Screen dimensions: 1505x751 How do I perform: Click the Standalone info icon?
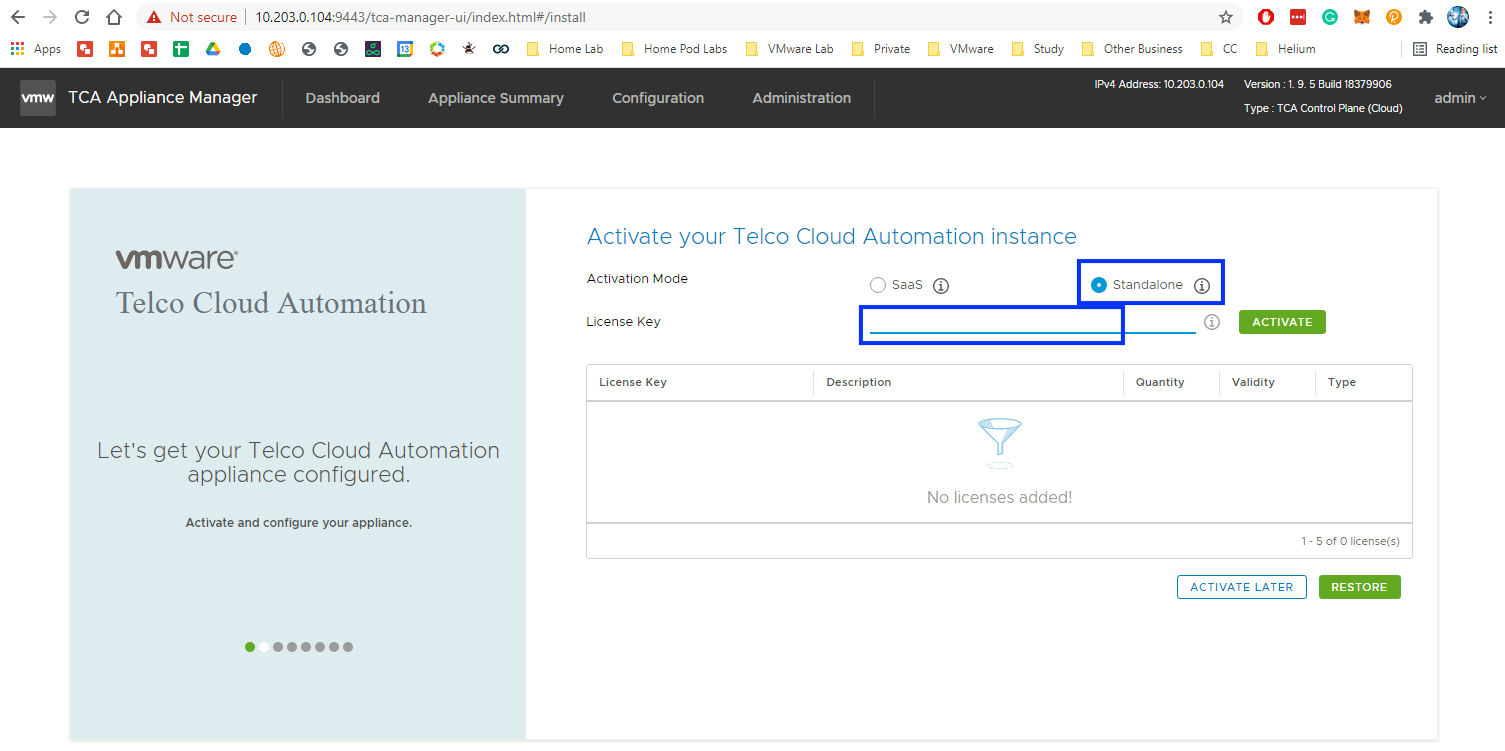(x=1202, y=286)
